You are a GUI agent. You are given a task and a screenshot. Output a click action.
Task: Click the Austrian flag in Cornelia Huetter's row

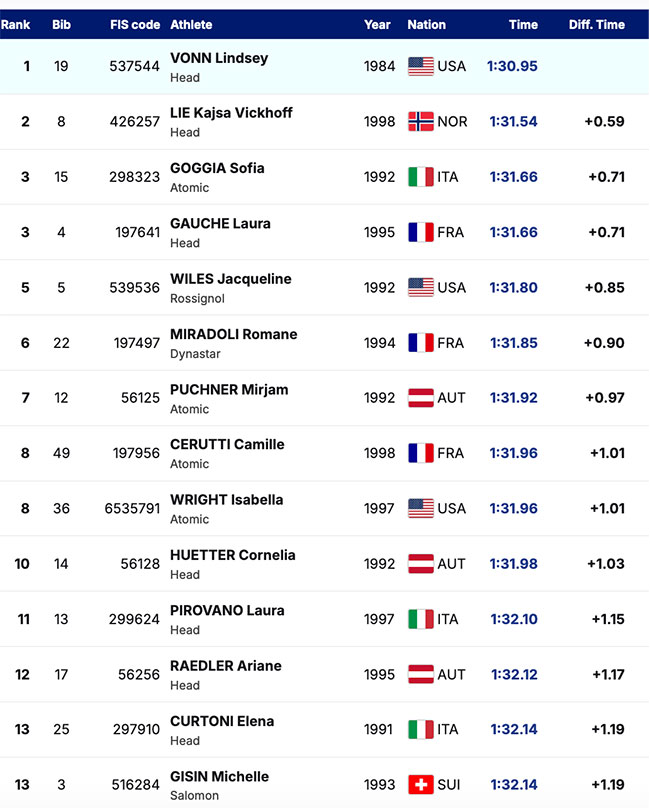point(420,563)
